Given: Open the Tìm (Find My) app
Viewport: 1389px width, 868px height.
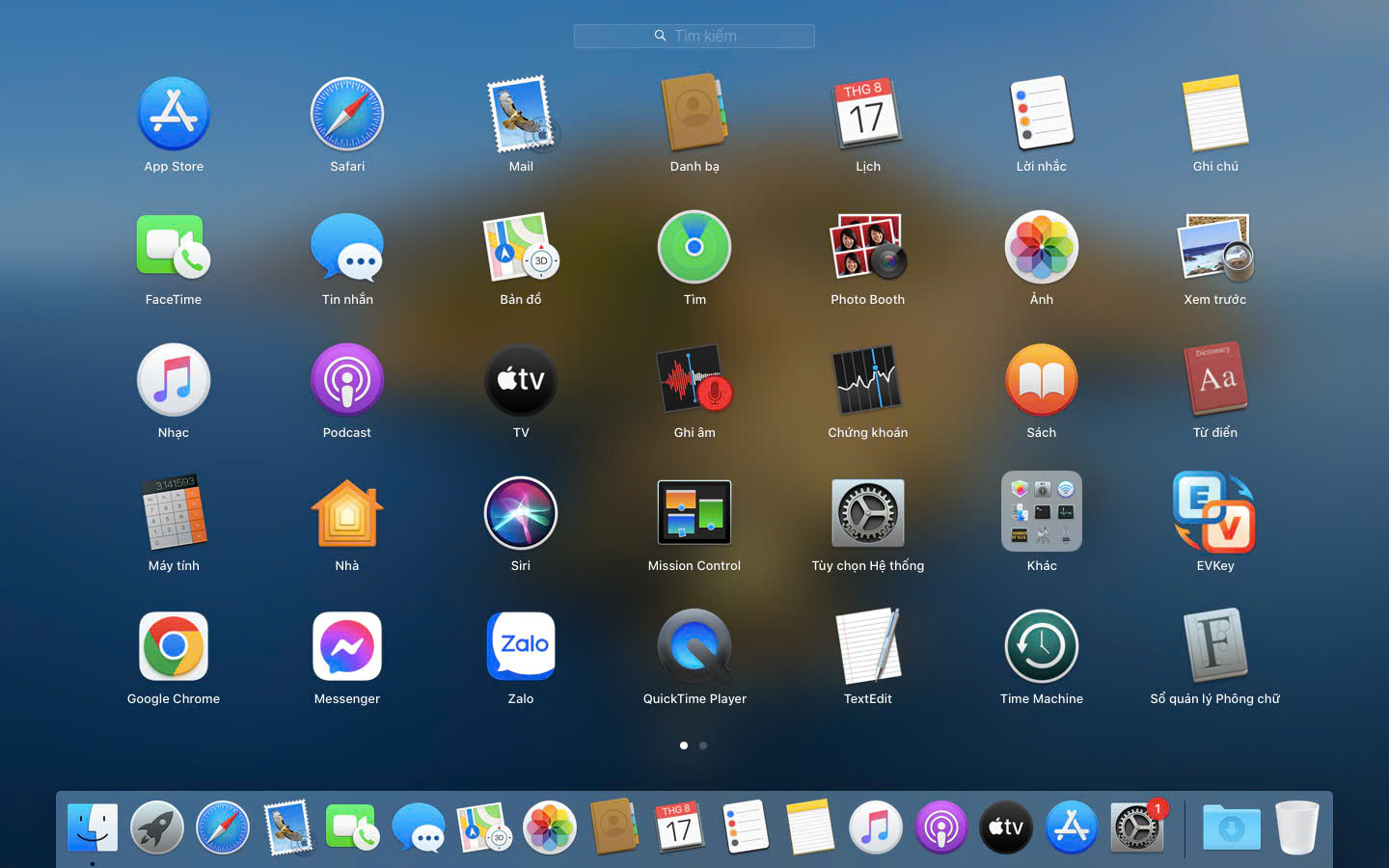Looking at the screenshot, I should [694, 247].
